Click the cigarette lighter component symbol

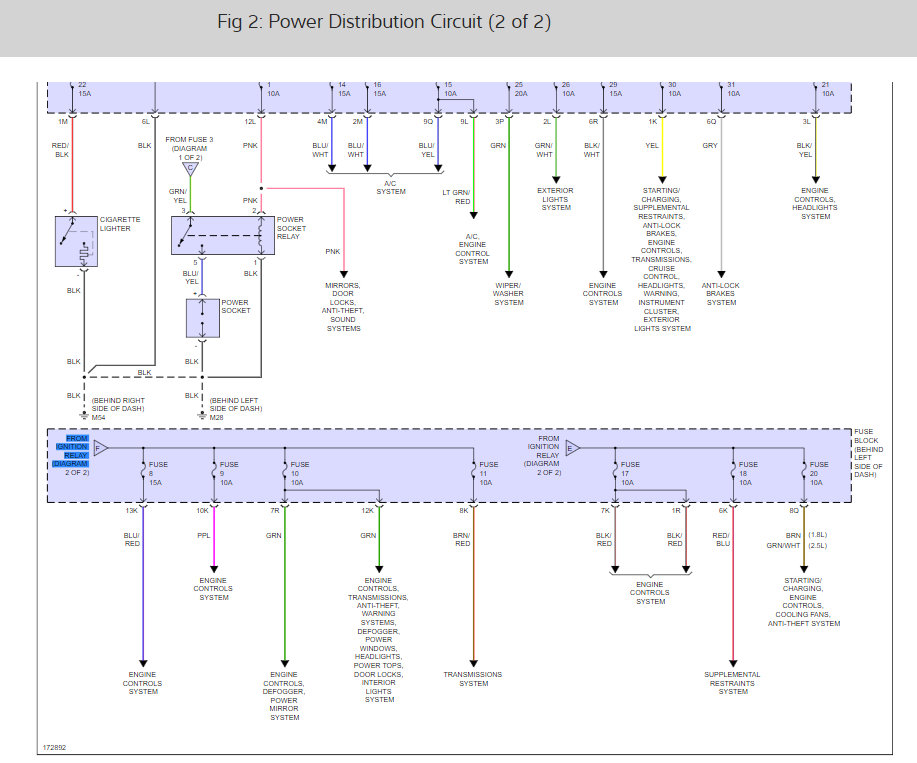[78, 240]
